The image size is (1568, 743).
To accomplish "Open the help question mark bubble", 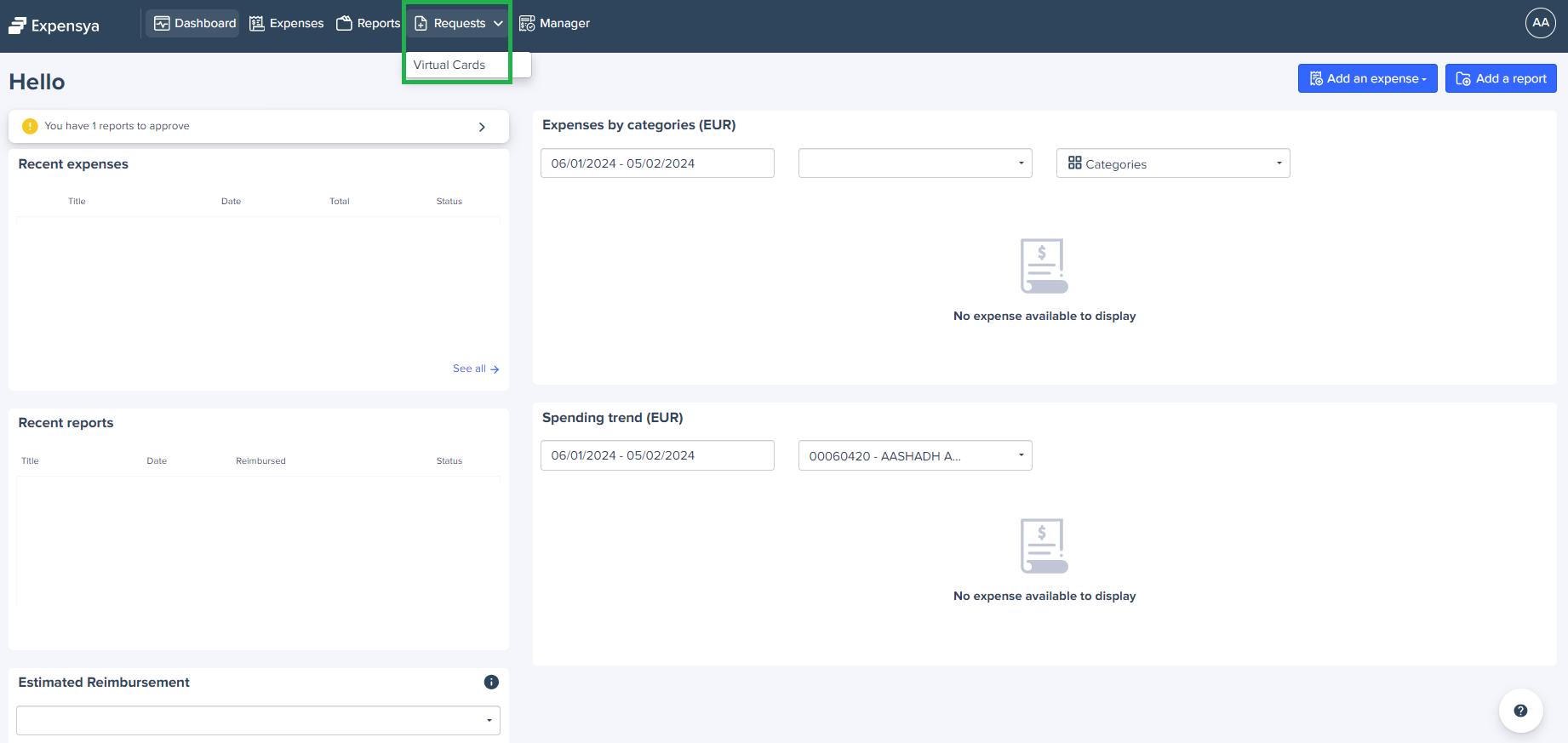I will pos(1520,711).
